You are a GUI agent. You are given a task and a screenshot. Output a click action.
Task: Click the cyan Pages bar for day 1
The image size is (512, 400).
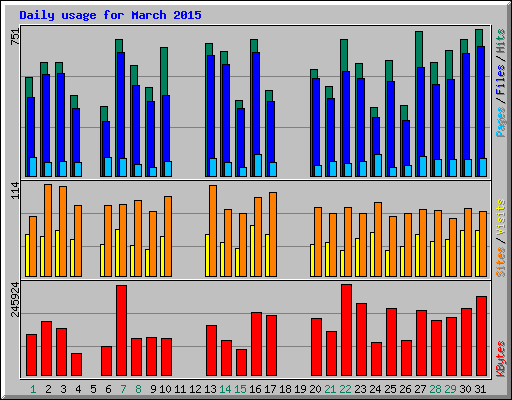(33, 167)
